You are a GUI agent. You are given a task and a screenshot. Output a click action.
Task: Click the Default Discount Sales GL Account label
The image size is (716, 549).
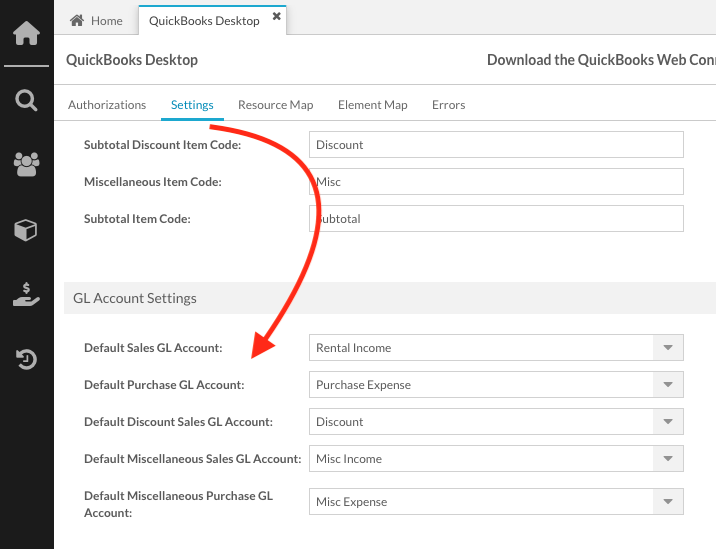click(x=178, y=422)
